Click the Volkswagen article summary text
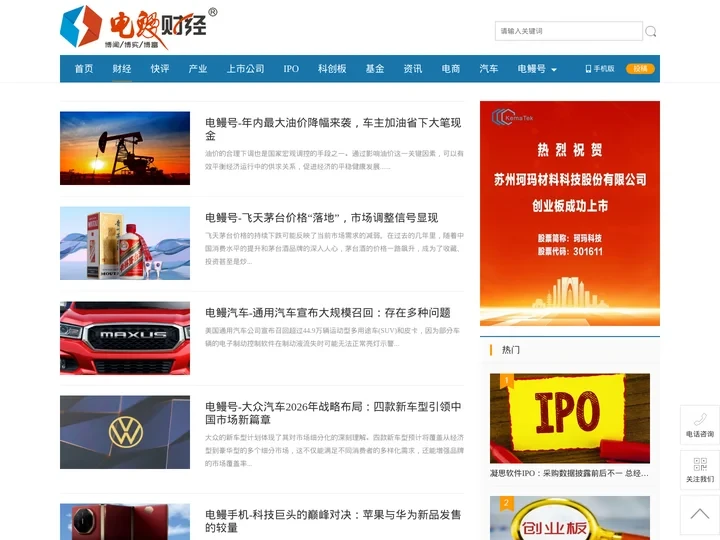This screenshot has height=540, width=720. (334, 450)
